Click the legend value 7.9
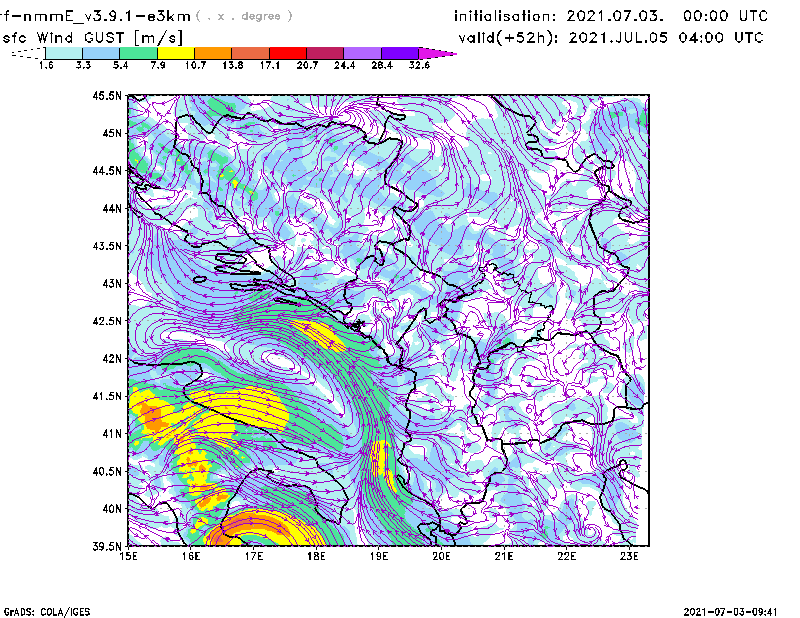The image size is (800, 618). click(158, 65)
